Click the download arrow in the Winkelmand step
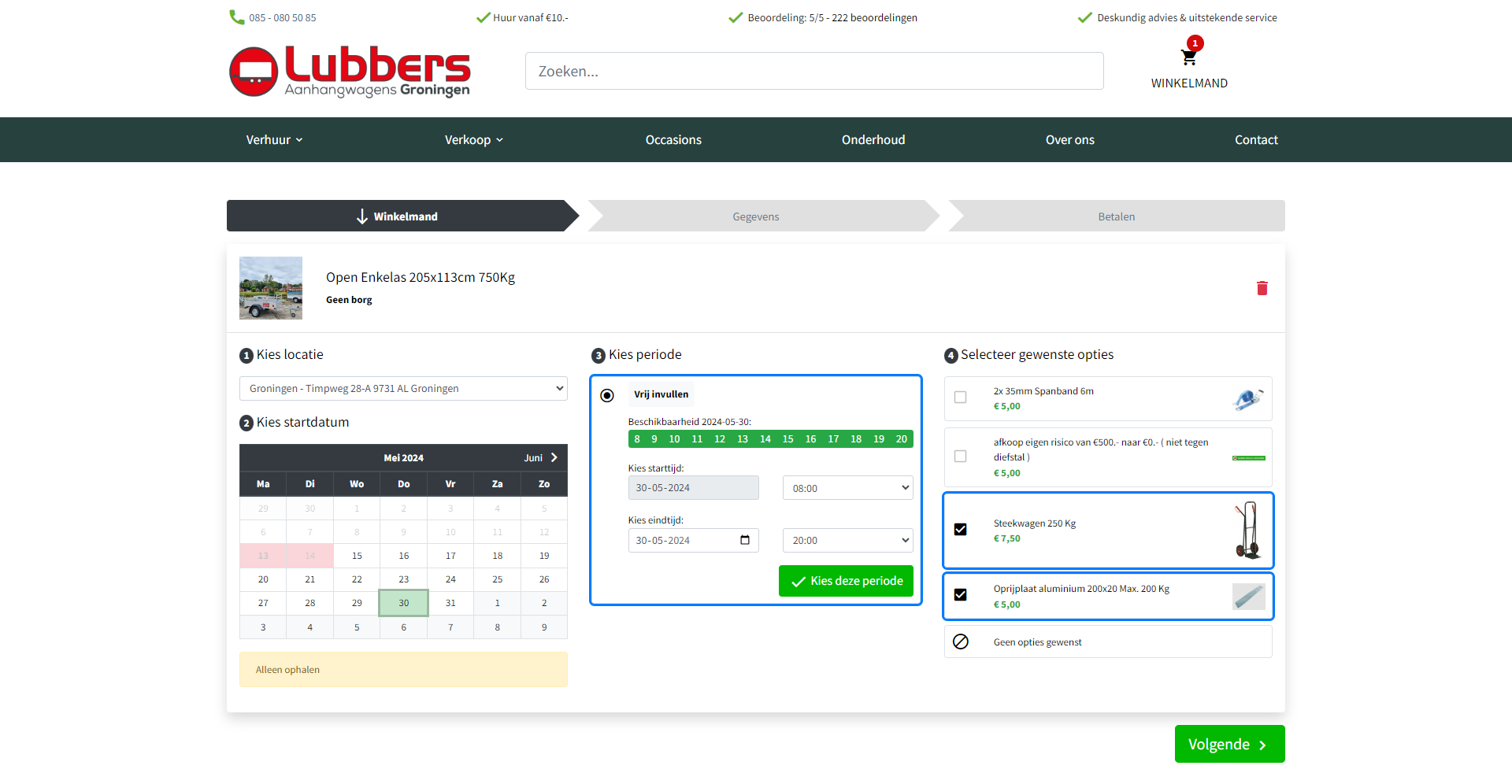This screenshot has height=784, width=1512. pyautogui.click(x=361, y=216)
